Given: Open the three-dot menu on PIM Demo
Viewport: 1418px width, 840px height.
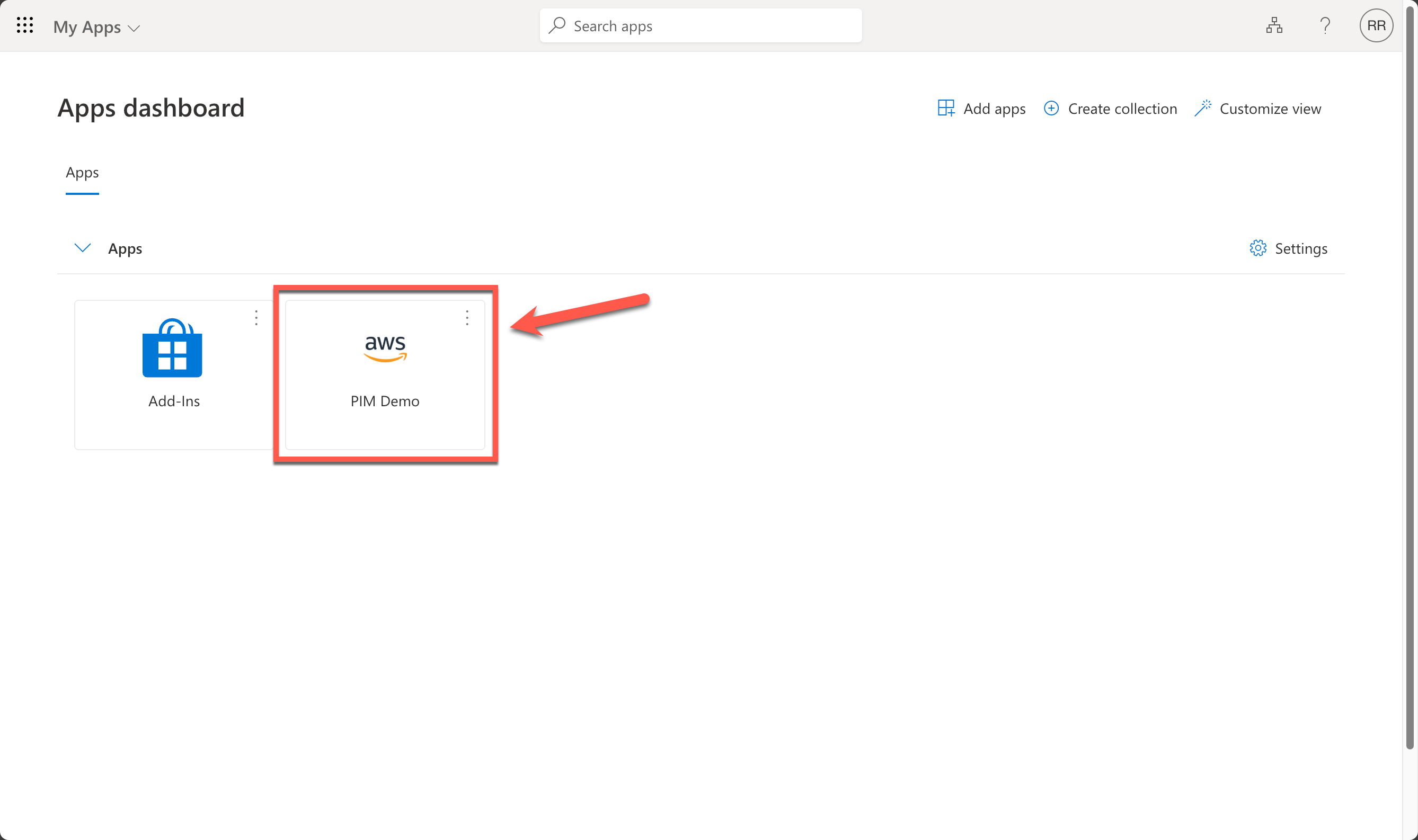Looking at the screenshot, I should pos(467,318).
